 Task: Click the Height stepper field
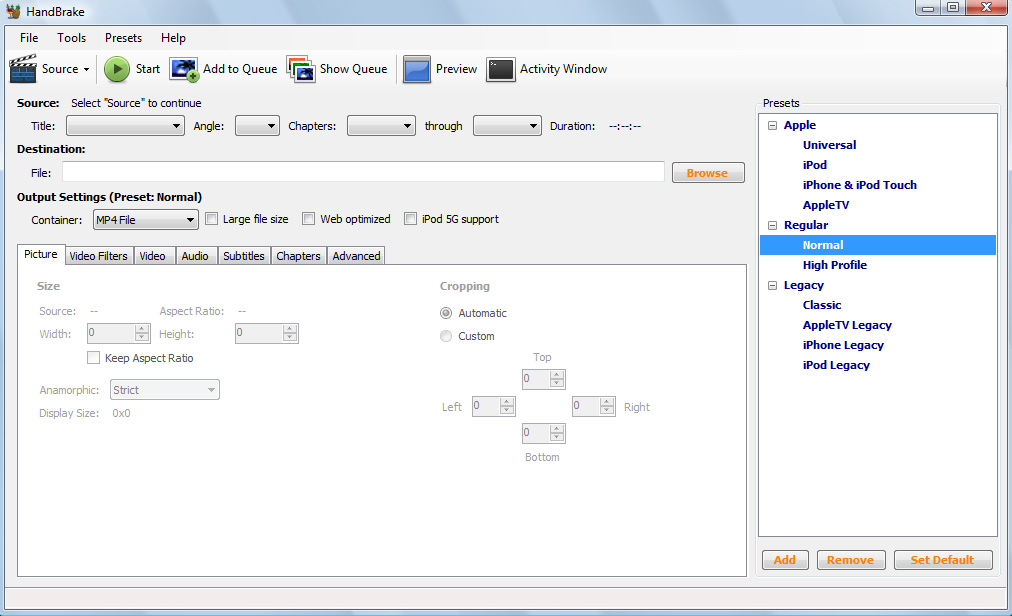click(267, 333)
